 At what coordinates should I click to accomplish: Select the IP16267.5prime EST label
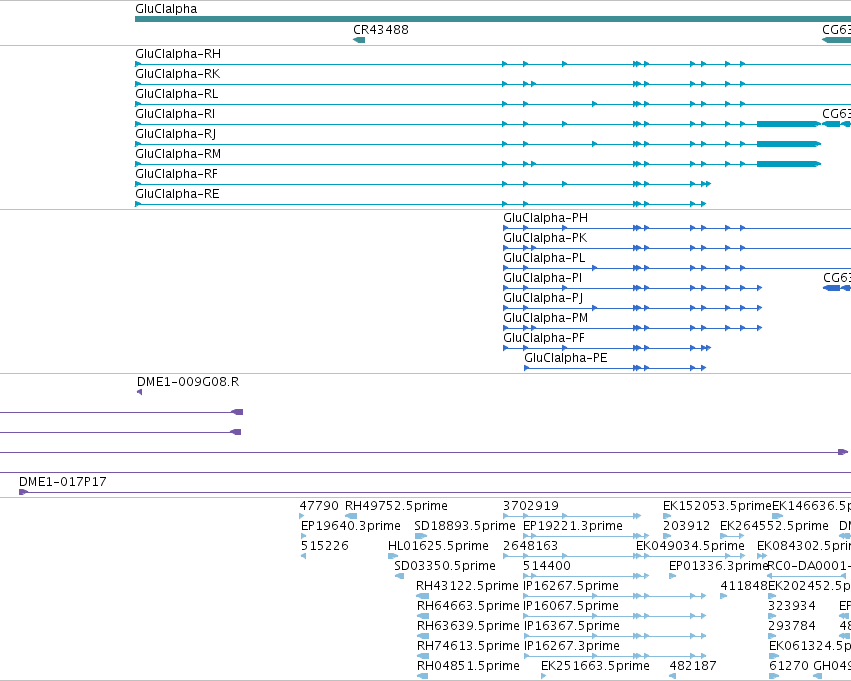click(571, 587)
